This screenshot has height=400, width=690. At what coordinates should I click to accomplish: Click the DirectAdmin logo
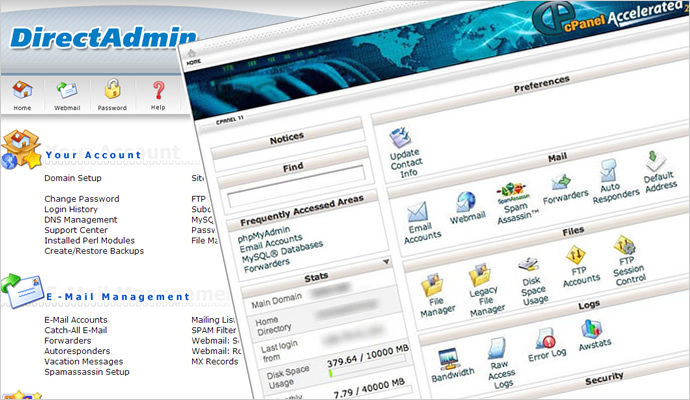click(103, 37)
